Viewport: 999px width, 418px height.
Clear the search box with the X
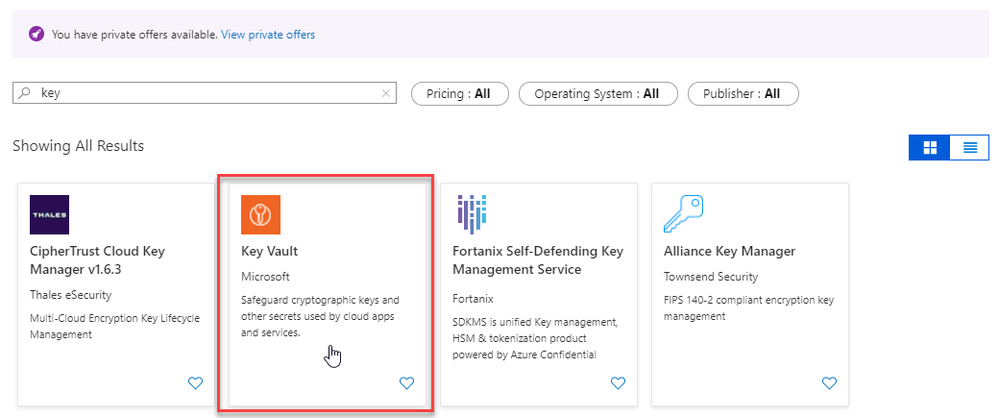385,93
